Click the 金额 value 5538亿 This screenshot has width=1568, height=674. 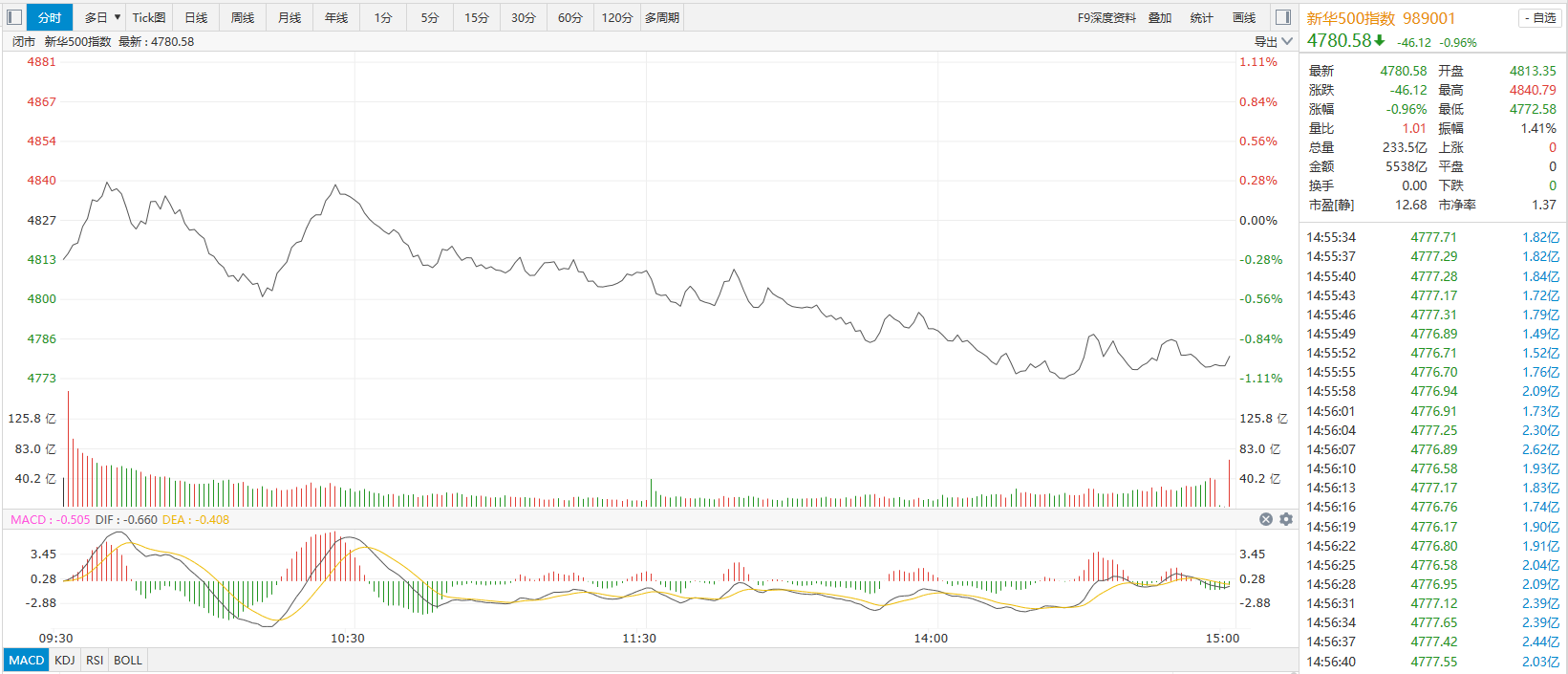[x=1407, y=166]
